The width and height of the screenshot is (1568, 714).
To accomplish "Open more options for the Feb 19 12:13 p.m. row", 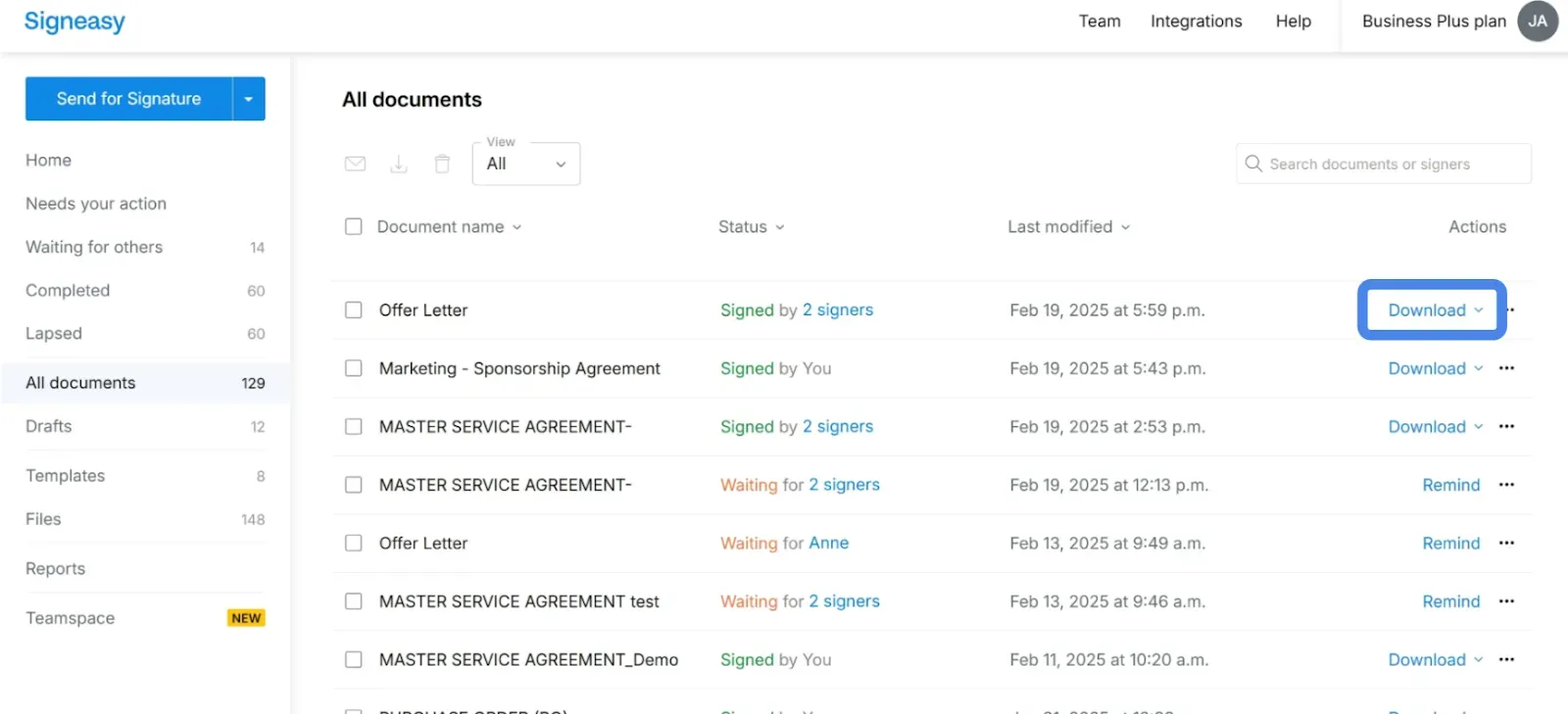I will (x=1506, y=485).
